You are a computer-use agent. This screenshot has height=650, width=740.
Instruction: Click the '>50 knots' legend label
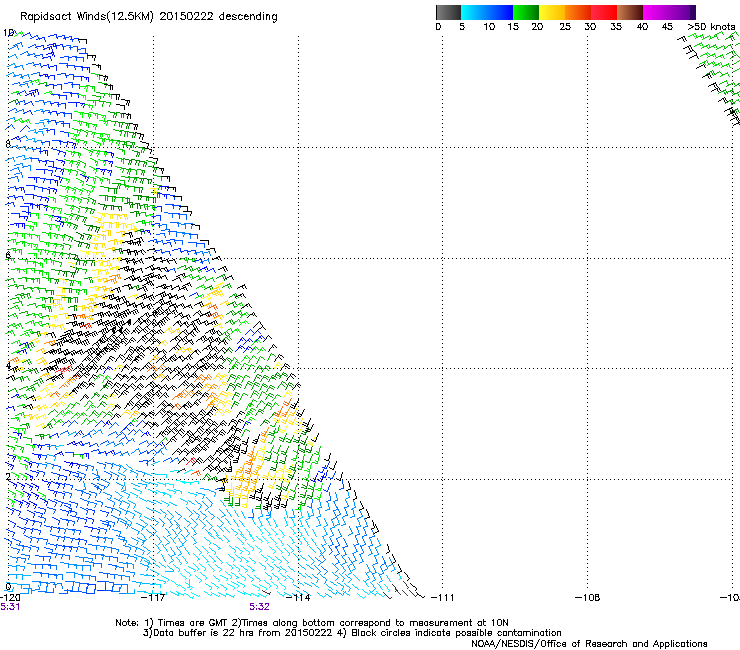click(711, 27)
